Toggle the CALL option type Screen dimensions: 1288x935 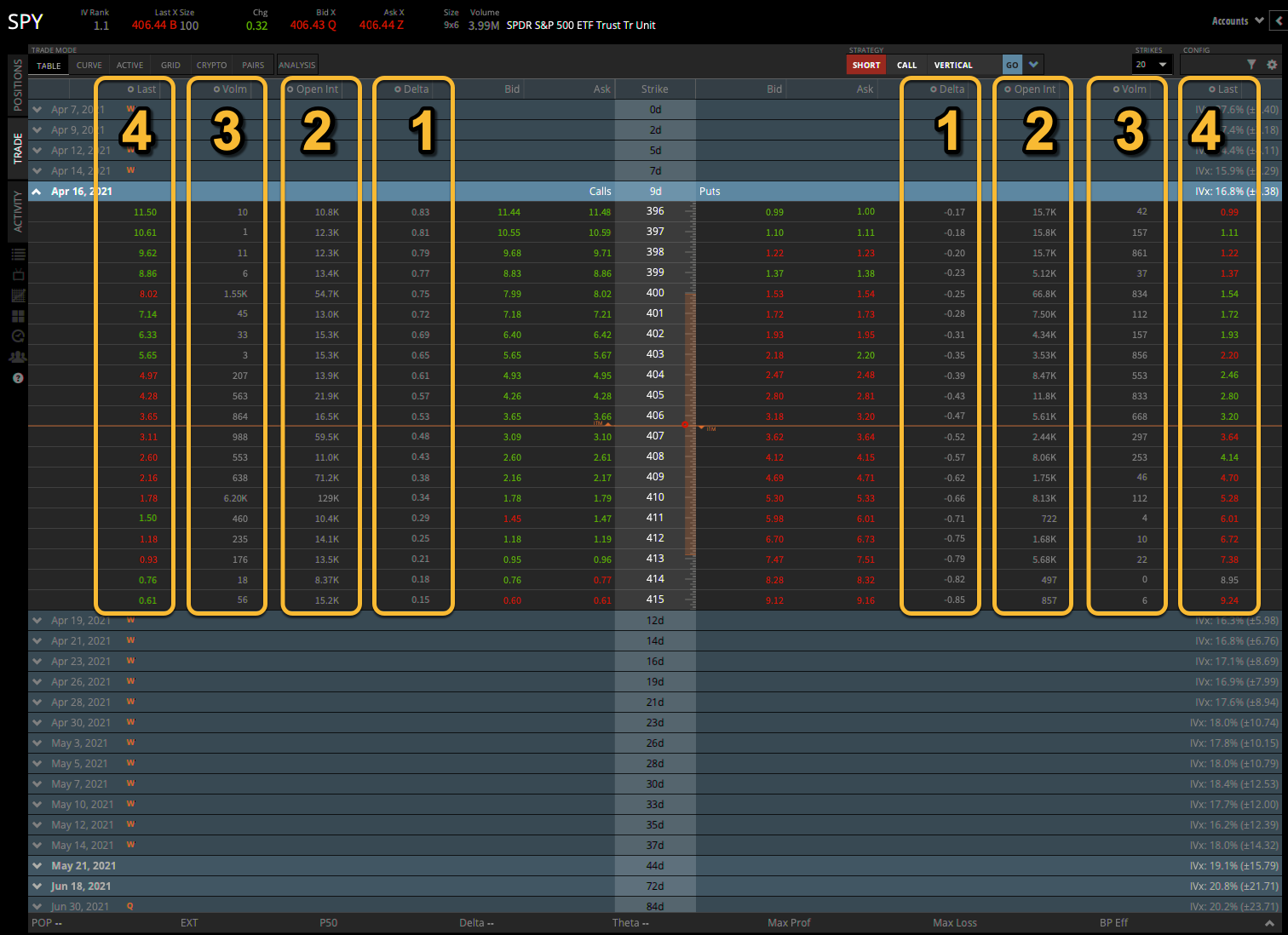coord(906,64)
